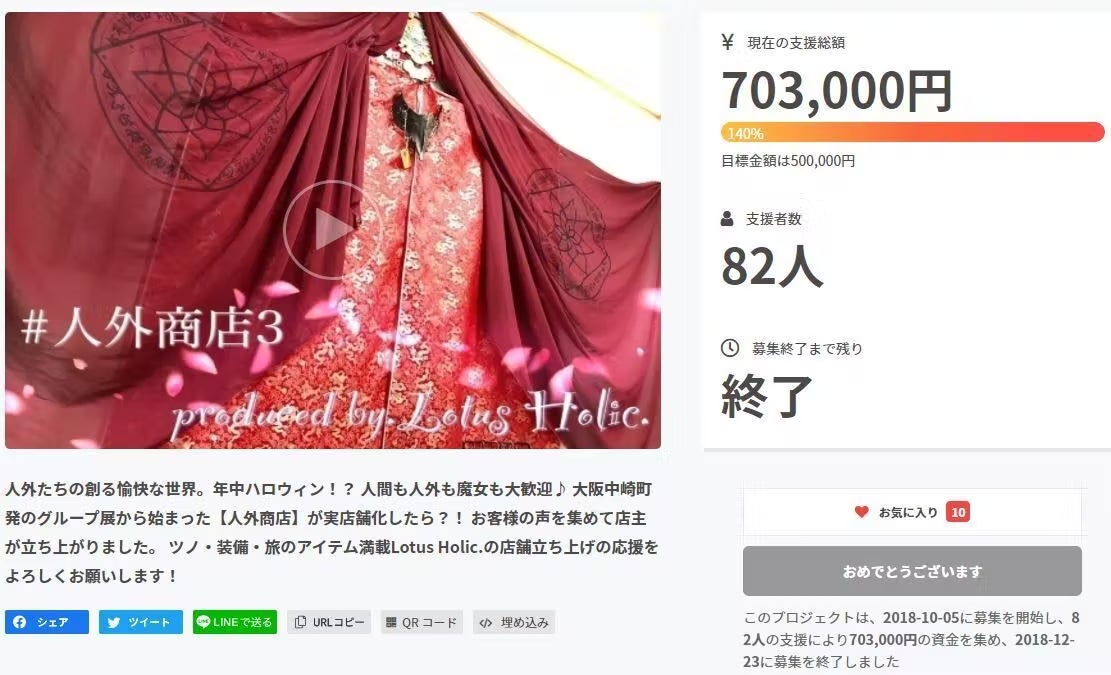Click the 140% funding progress bar

pos(913,132)
